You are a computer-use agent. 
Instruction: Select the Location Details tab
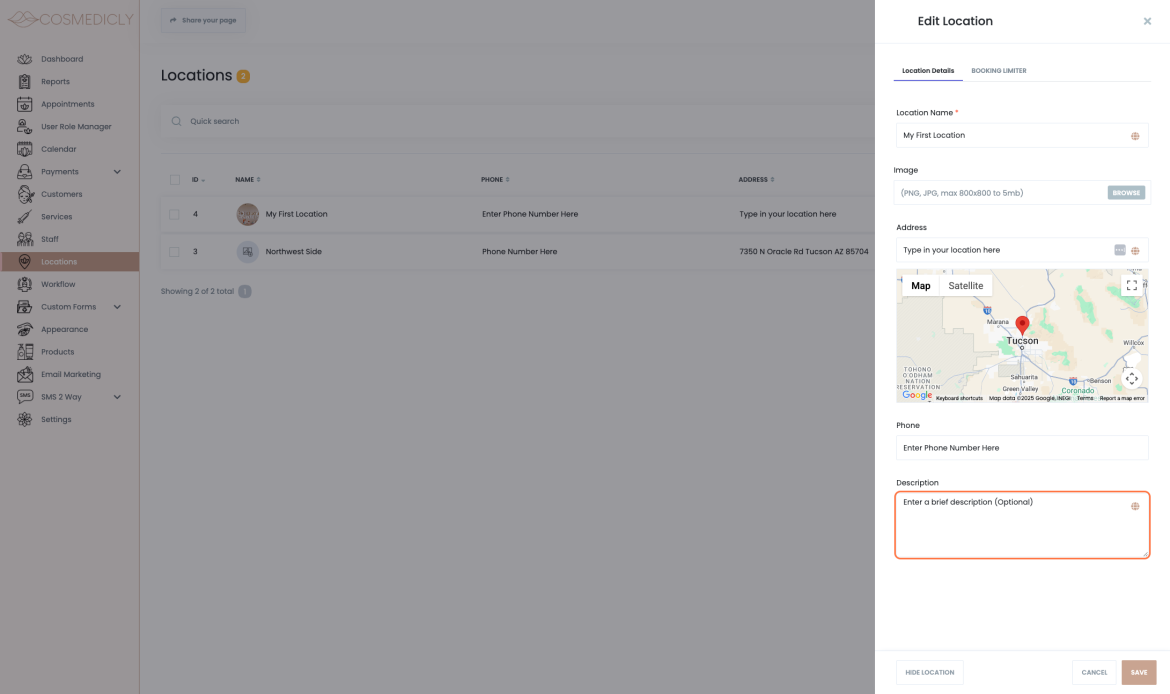pyautogui.click(x=927, y=71)
